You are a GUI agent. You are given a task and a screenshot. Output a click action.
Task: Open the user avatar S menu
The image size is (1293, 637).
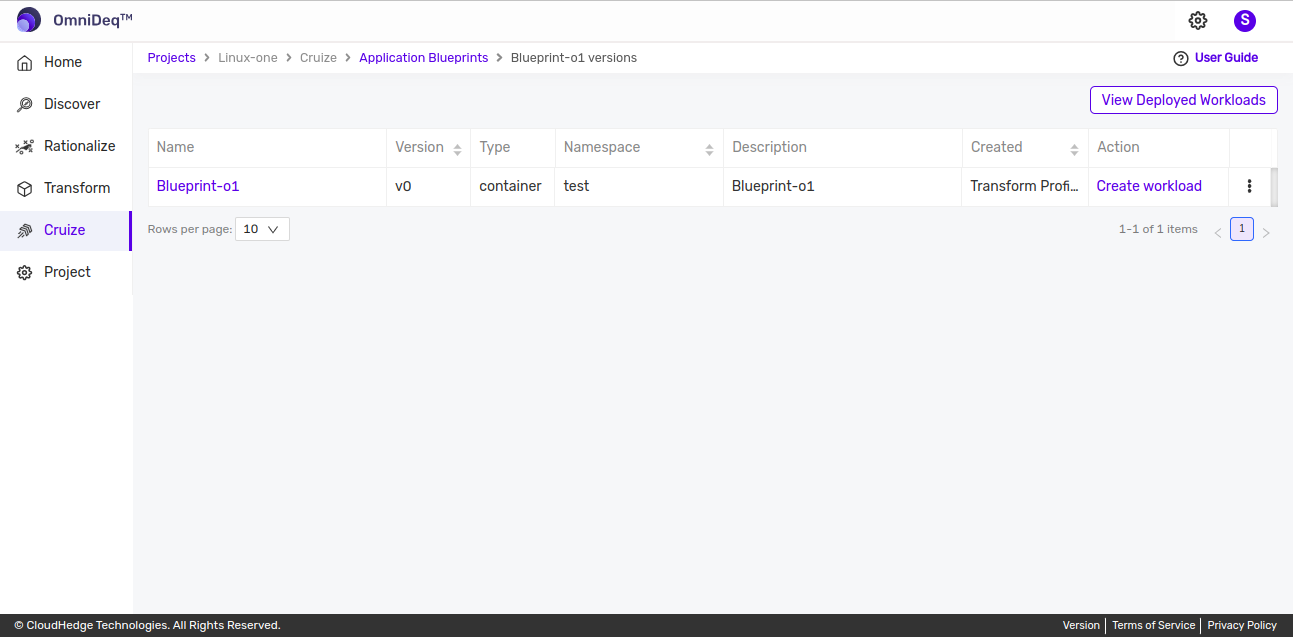click(x=1244, y=20)
